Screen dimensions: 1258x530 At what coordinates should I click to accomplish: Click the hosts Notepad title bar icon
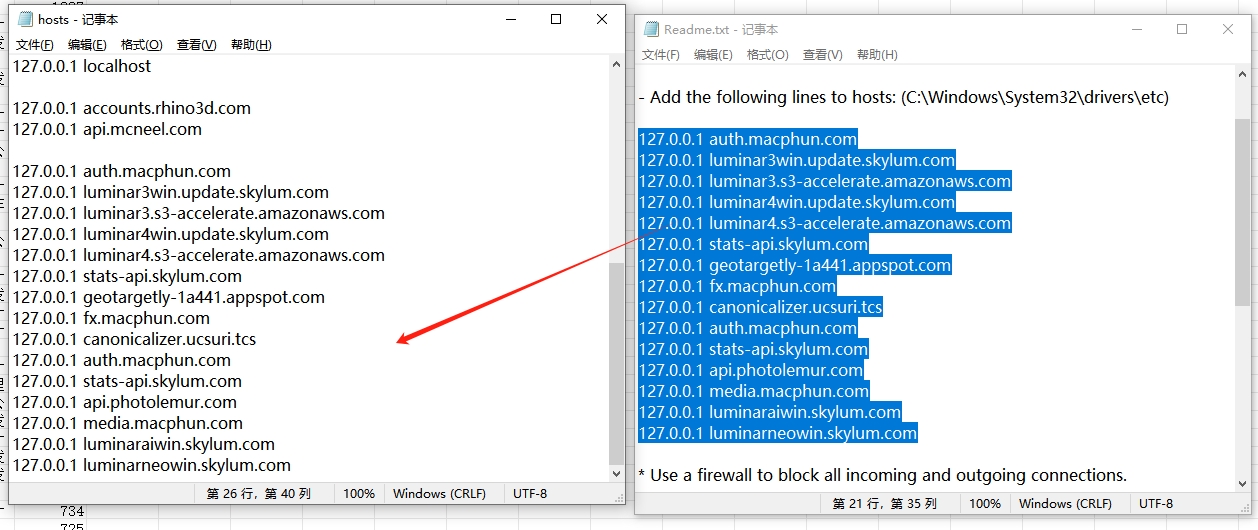tap(25, 19)
